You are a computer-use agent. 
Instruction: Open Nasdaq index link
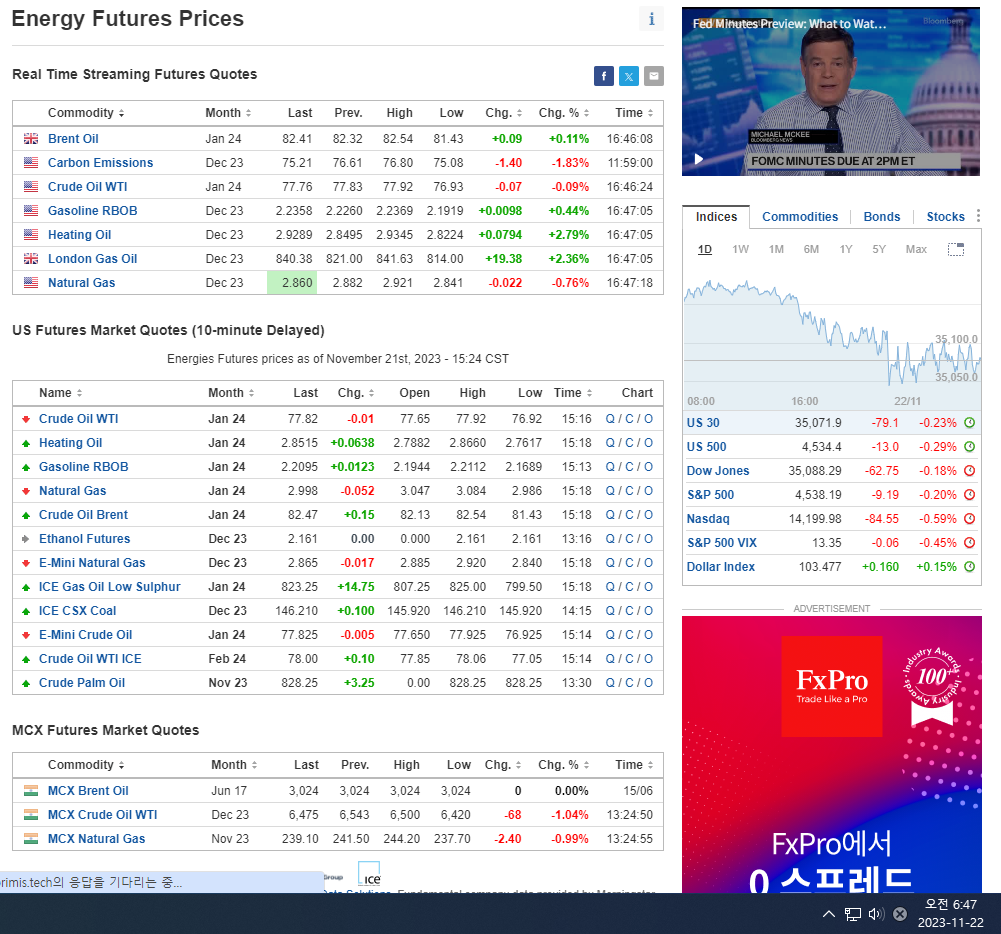(708, 518)
